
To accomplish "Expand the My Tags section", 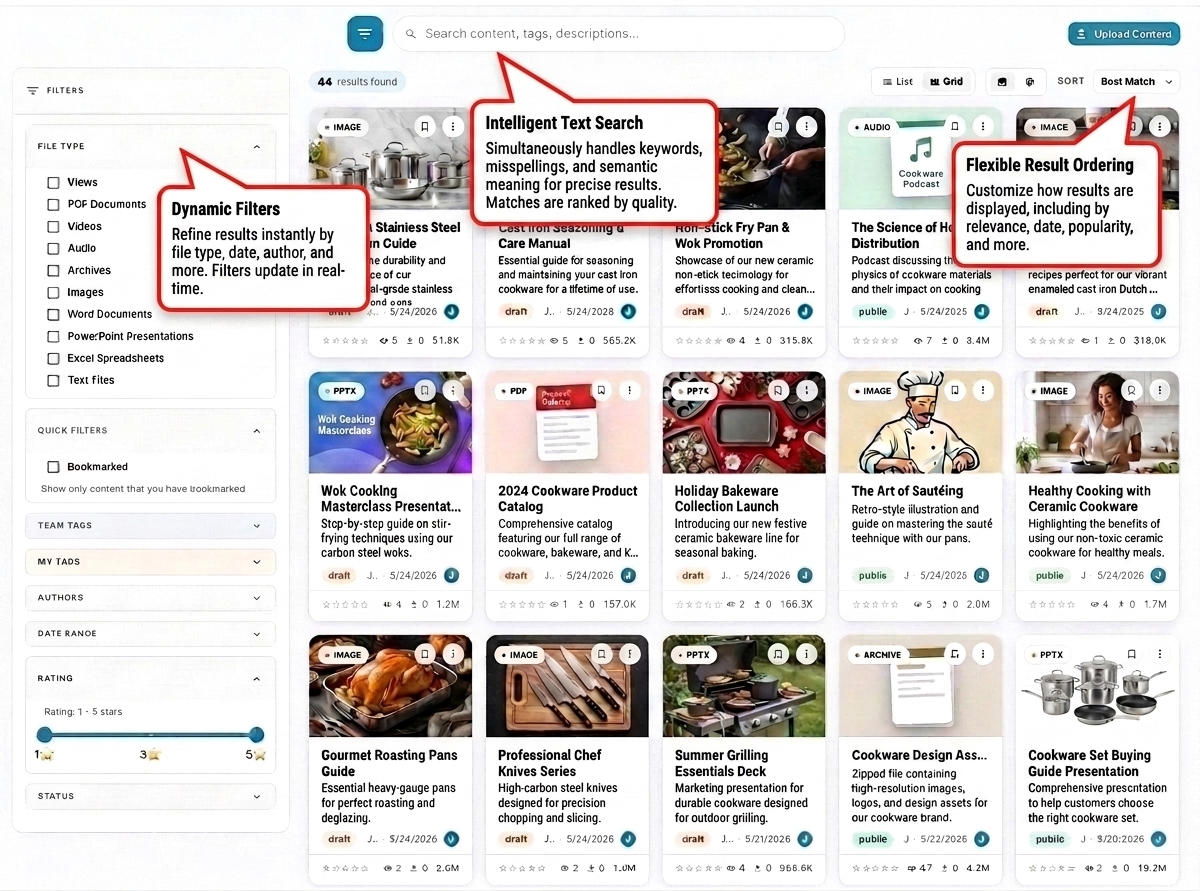I will 150,562.
